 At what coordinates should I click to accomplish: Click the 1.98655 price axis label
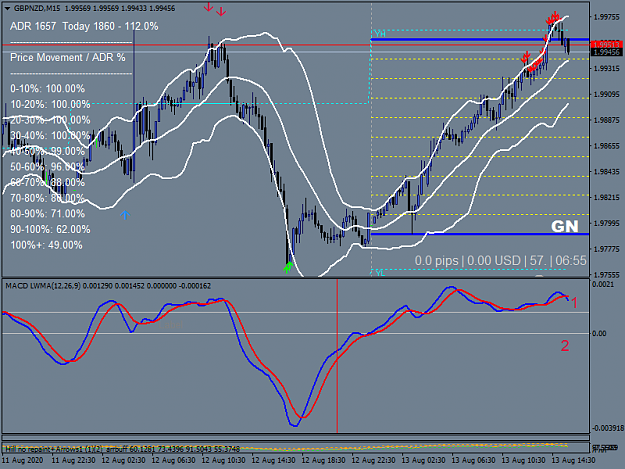coord(607,146)
